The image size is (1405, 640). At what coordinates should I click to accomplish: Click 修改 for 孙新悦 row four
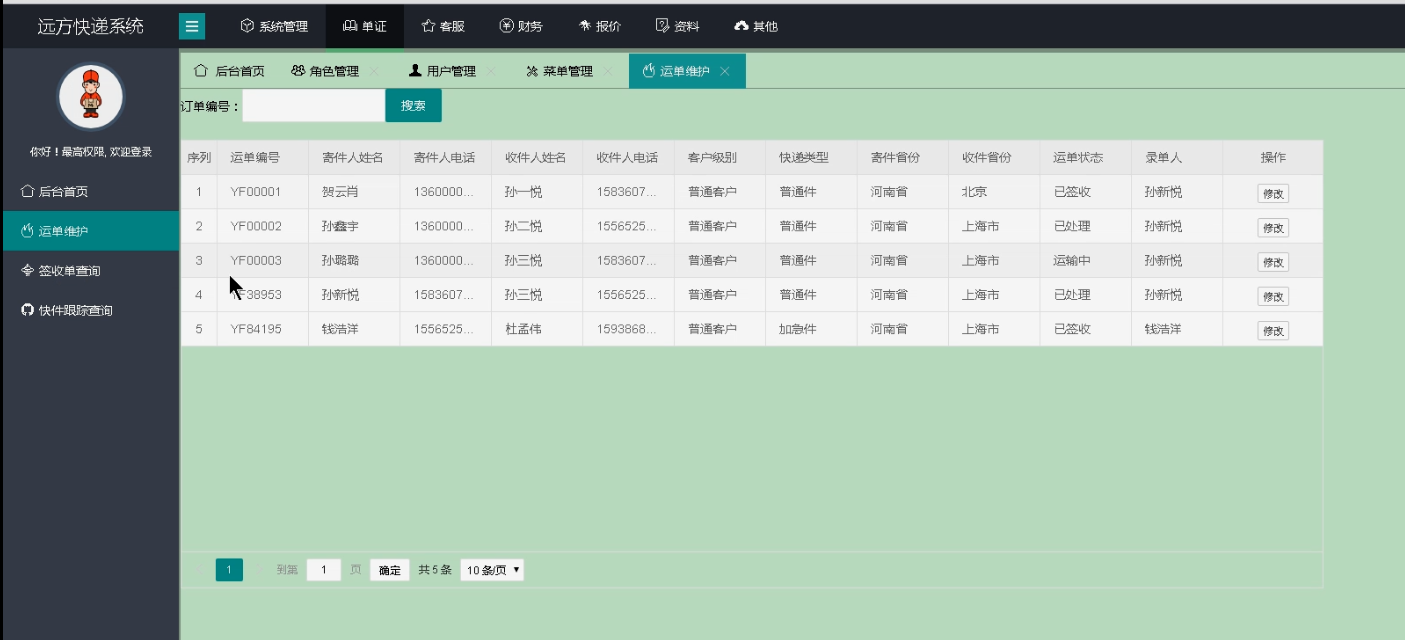(x=1273, y=296)
